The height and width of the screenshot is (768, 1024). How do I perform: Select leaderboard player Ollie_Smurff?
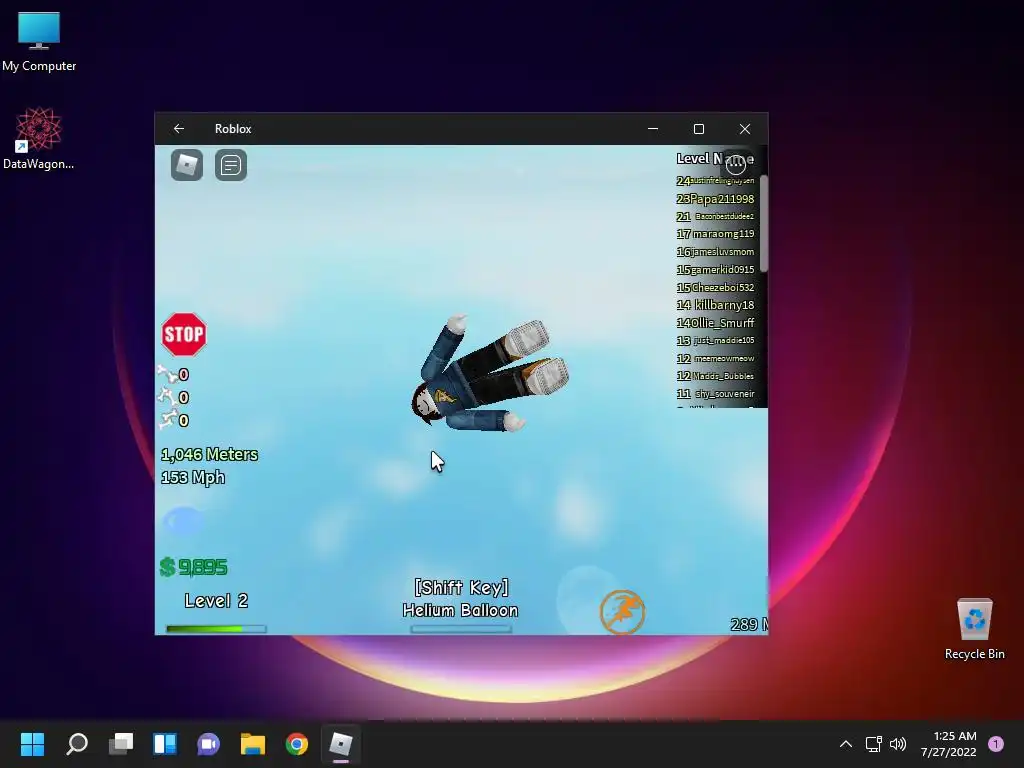(x=722, y=323)
